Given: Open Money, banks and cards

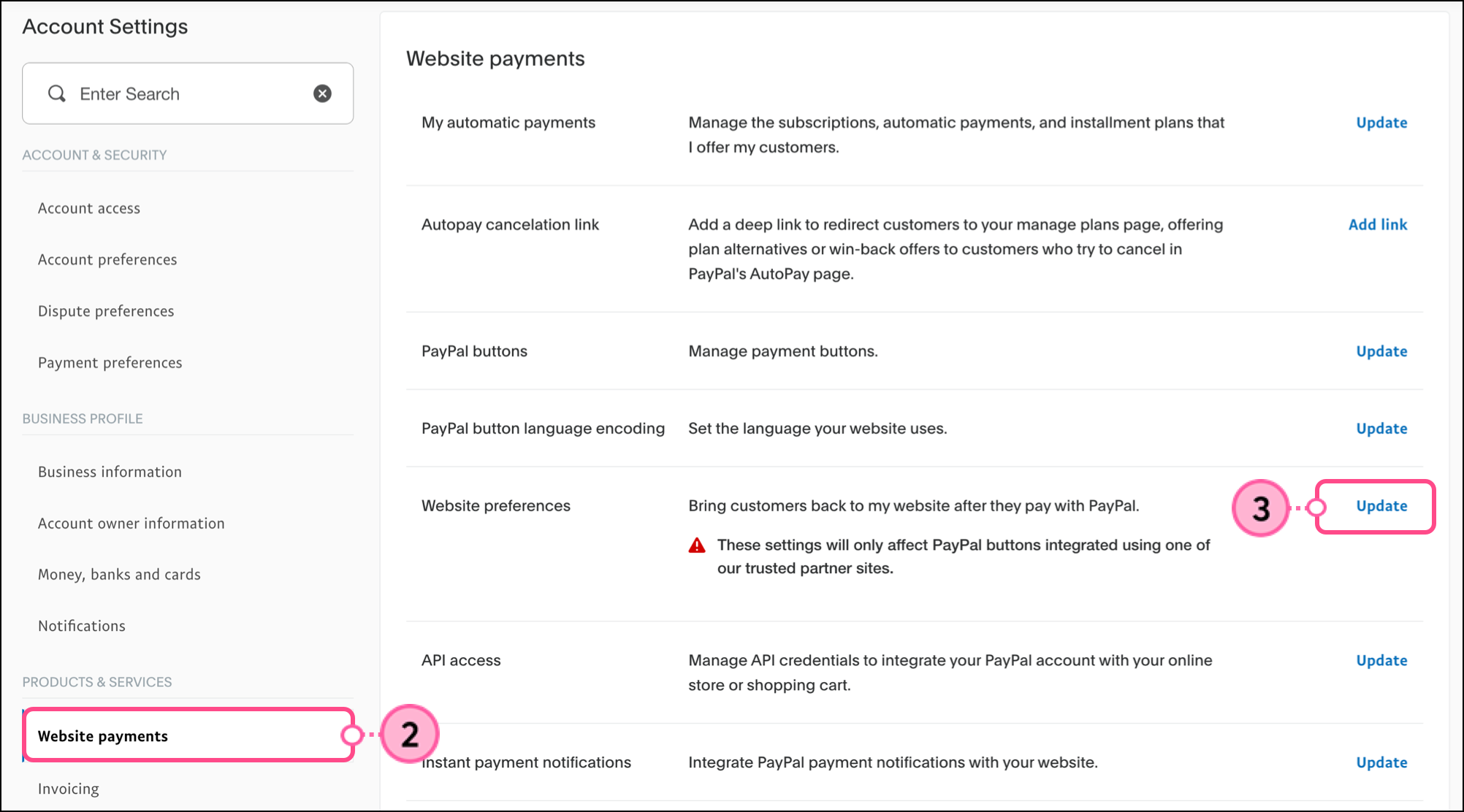Looking at the screenshot, I should point(119,575).
